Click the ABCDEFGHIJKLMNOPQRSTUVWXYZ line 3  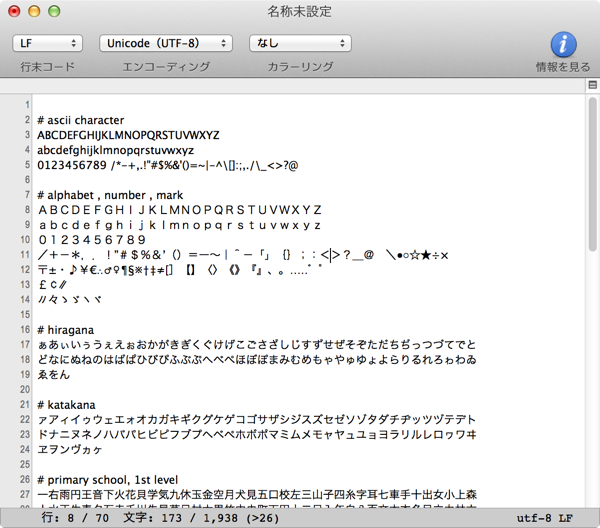pyautogui.click(x=128, y=135)
